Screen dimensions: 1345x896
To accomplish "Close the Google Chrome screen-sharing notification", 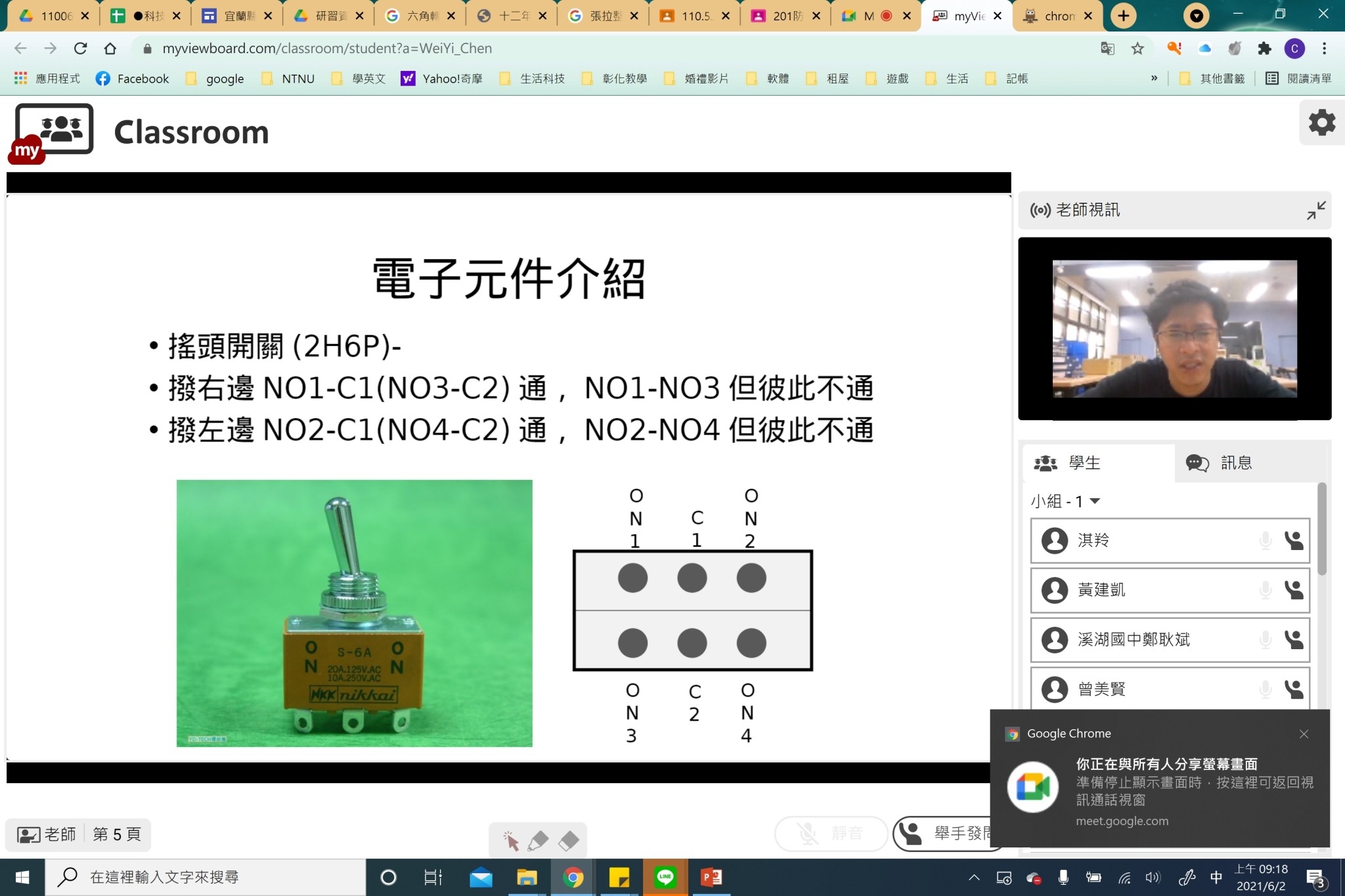I will click(x=1304, y=734).
